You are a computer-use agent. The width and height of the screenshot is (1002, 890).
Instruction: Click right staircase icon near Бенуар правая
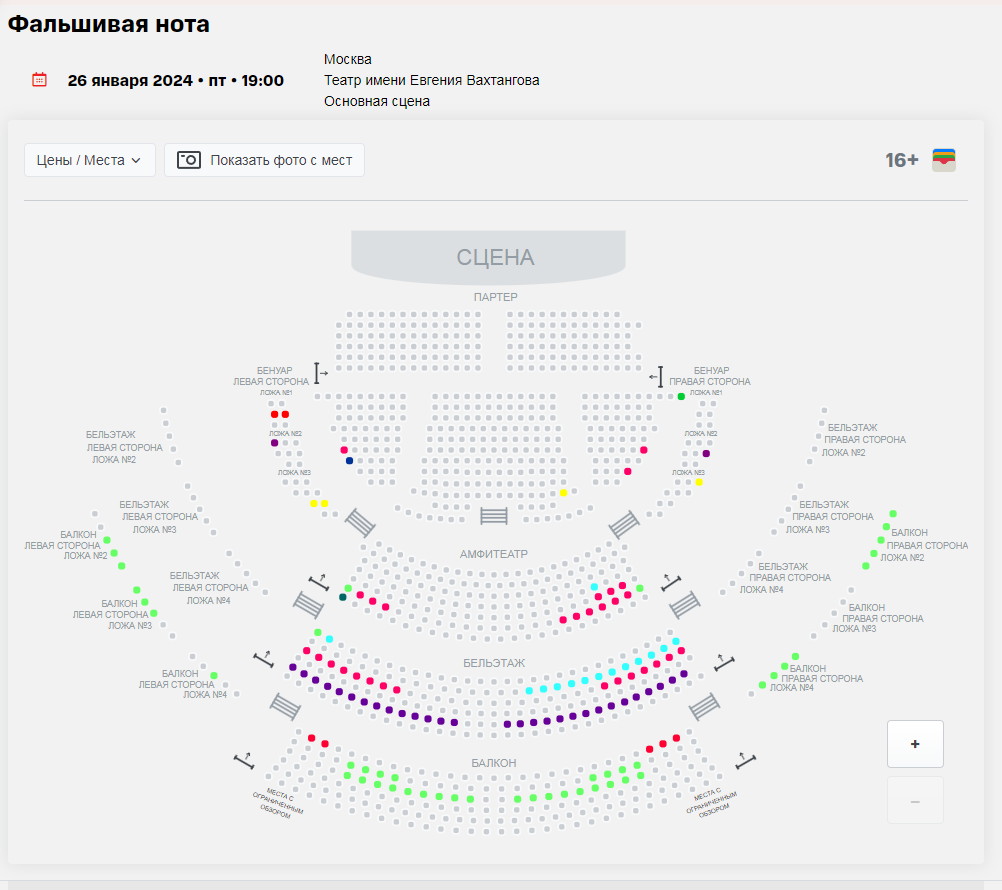624,525
